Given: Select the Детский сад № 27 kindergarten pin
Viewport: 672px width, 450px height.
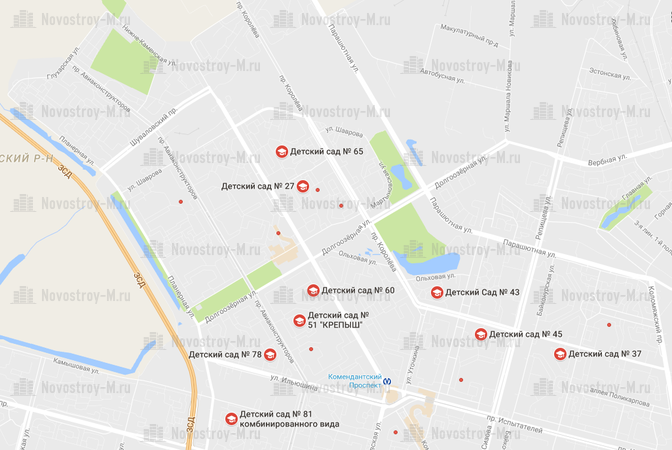Looking at the screenshot, I should coord(303,186).
